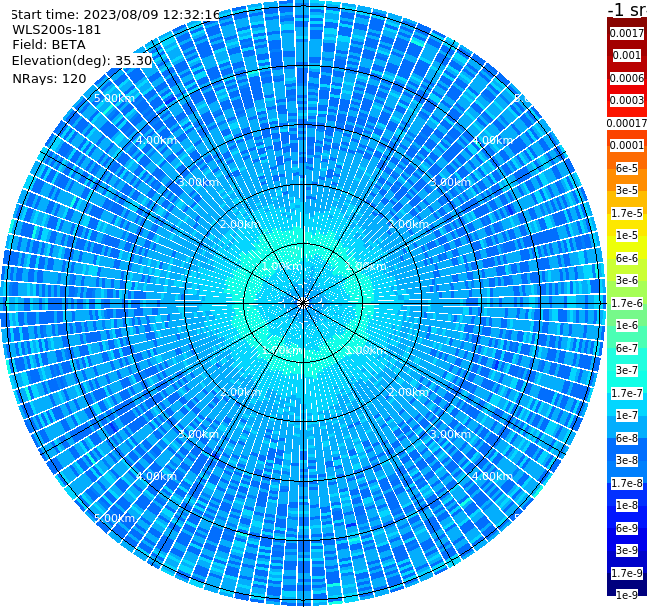This screenshot has height=607, width=647.
Task: Click the Field: BETA label
Action: coord(49,45)
